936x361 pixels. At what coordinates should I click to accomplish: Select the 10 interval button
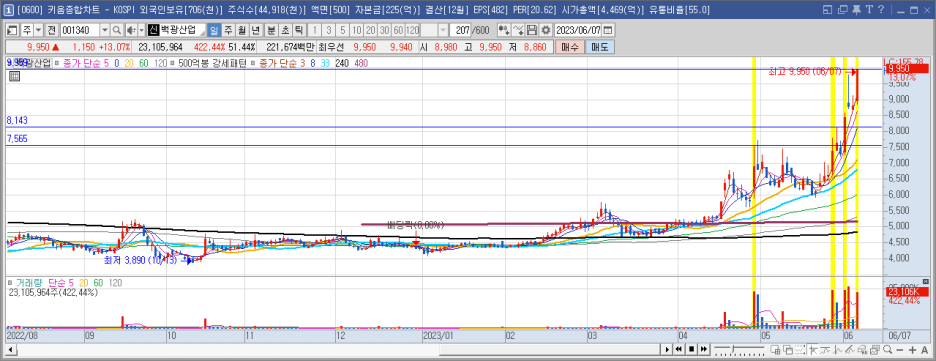pos(356,30)
